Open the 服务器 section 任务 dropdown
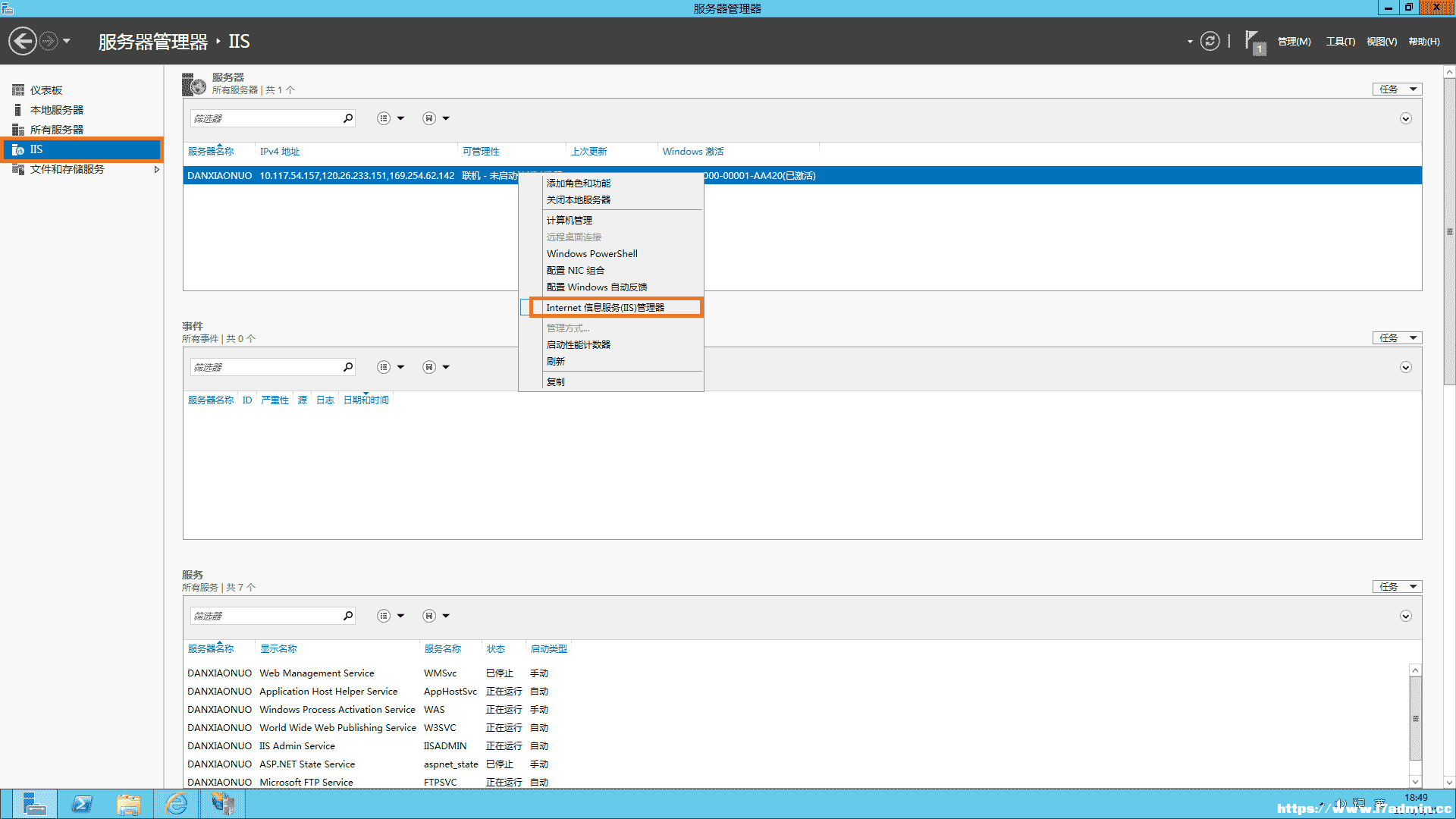 click(1397, 89)
